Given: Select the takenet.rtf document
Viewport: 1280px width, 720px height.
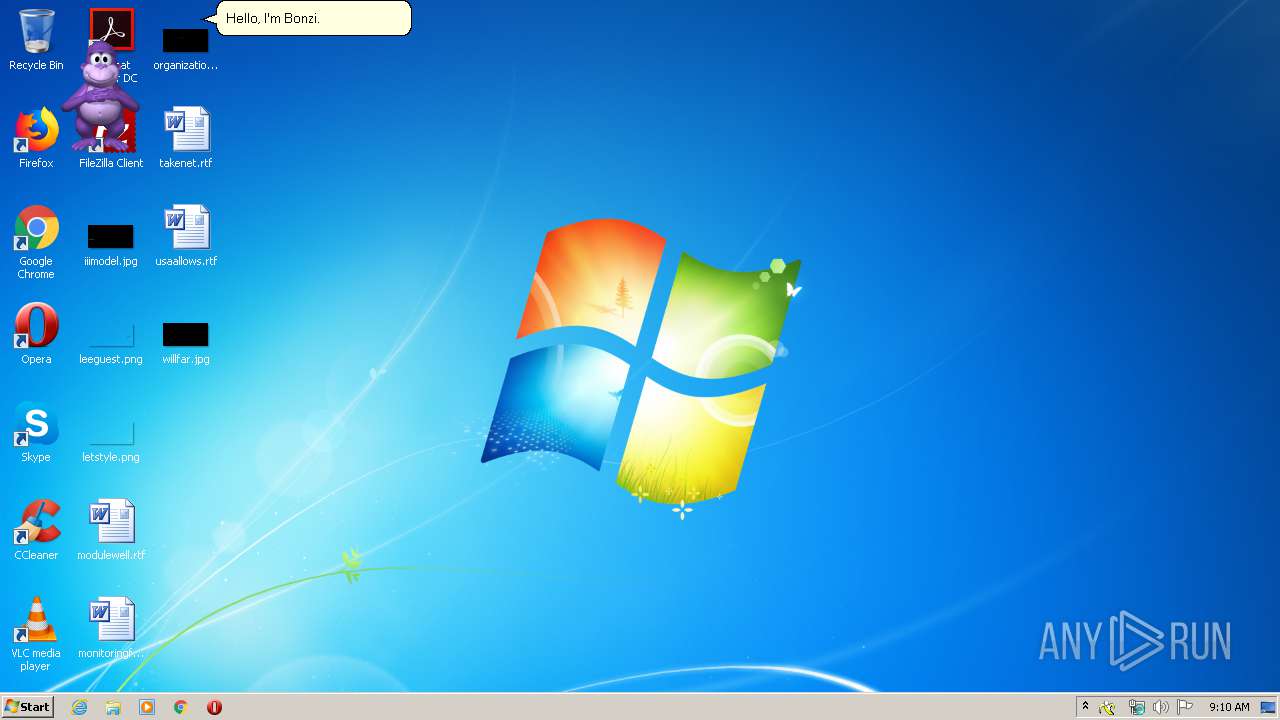Looking at the screenshot, I should tap(186, 138).
